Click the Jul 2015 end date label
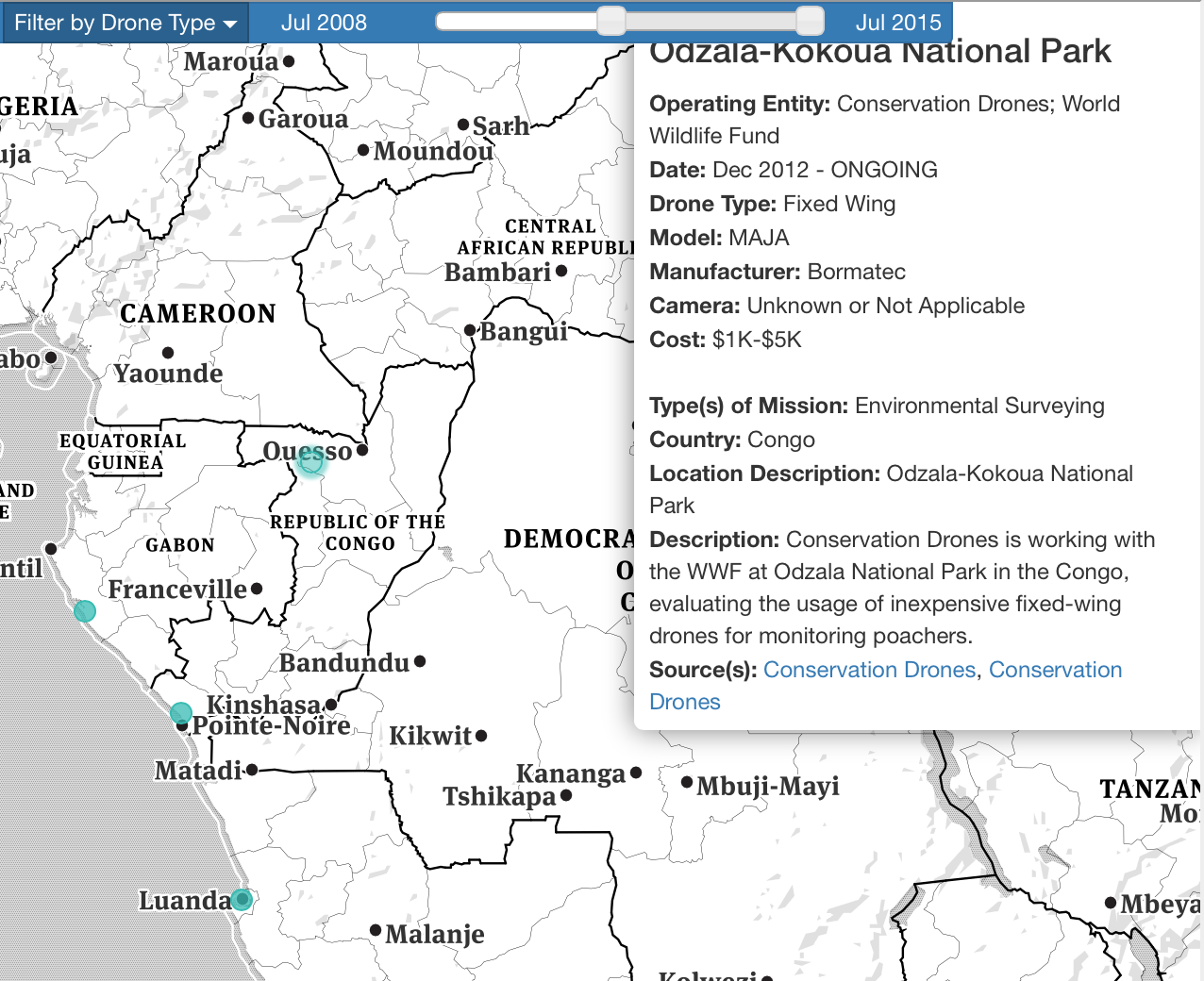The image size is (1204, 981). [898, 23]
